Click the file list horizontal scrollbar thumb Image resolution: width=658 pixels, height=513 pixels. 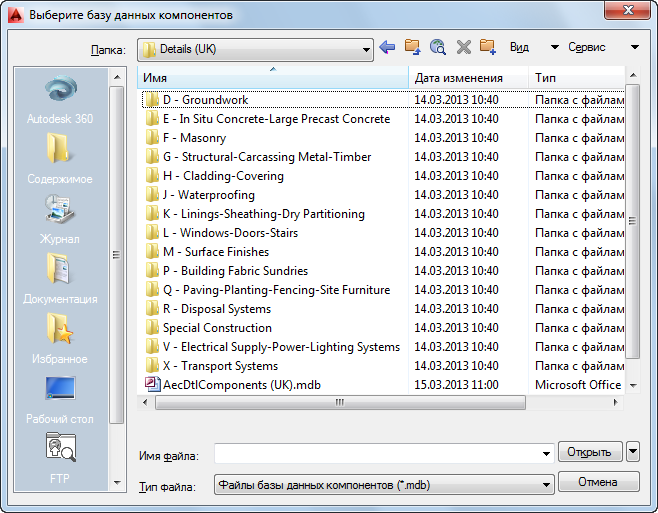pyautogui.click(x=340, y=402)
